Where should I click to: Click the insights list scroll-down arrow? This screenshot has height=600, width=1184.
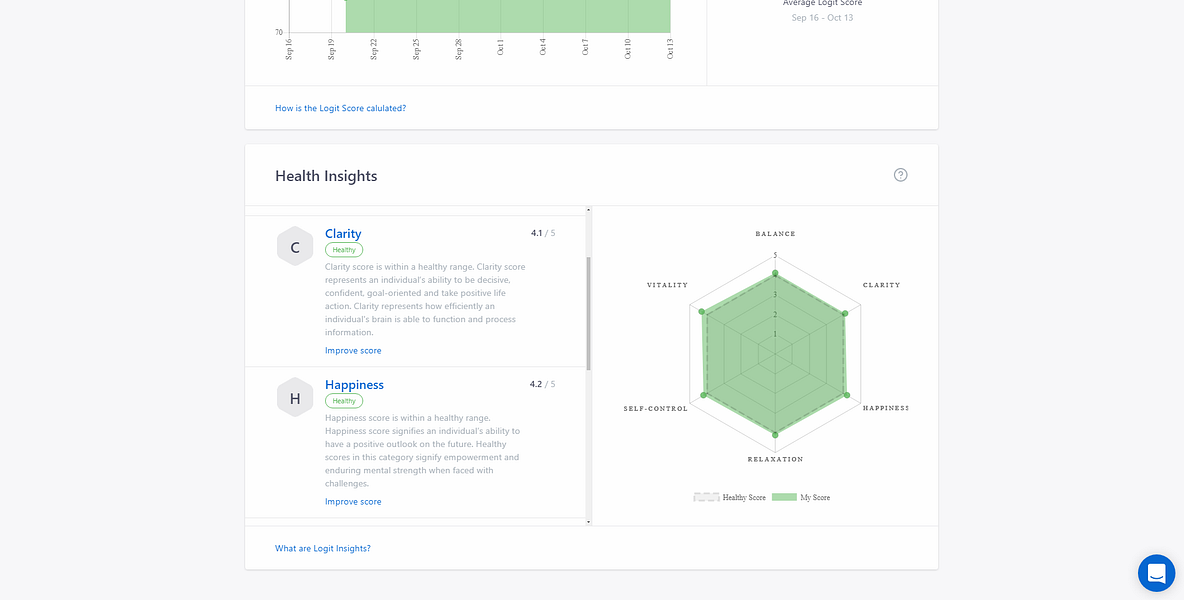588,522
